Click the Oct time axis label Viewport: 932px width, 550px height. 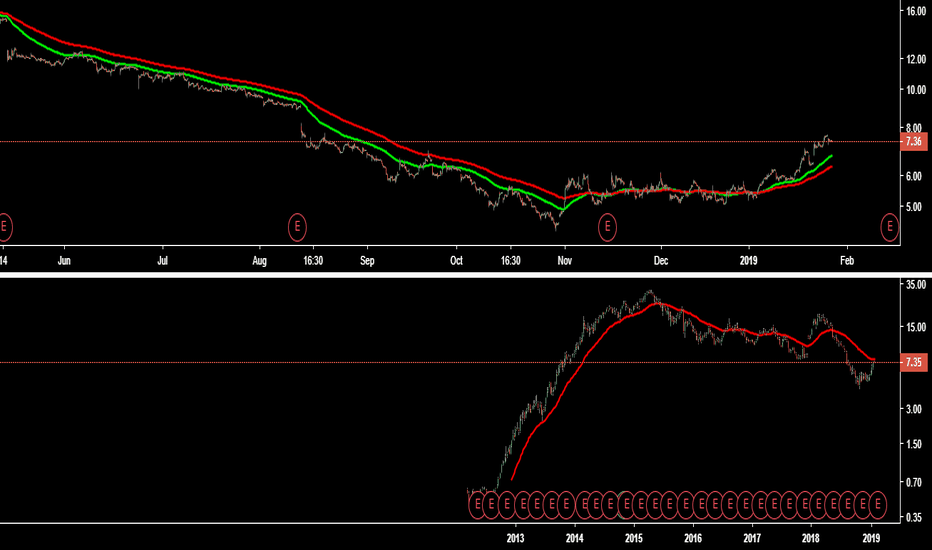point(456,260)
